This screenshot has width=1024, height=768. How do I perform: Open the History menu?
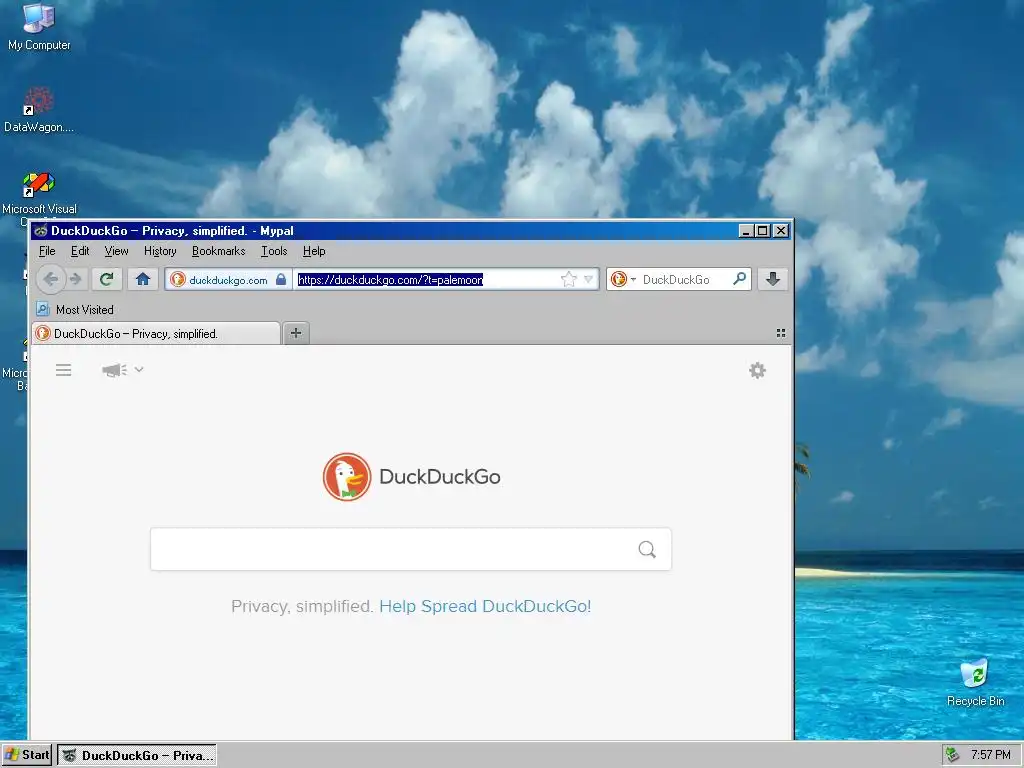click(x=160, y=251)
